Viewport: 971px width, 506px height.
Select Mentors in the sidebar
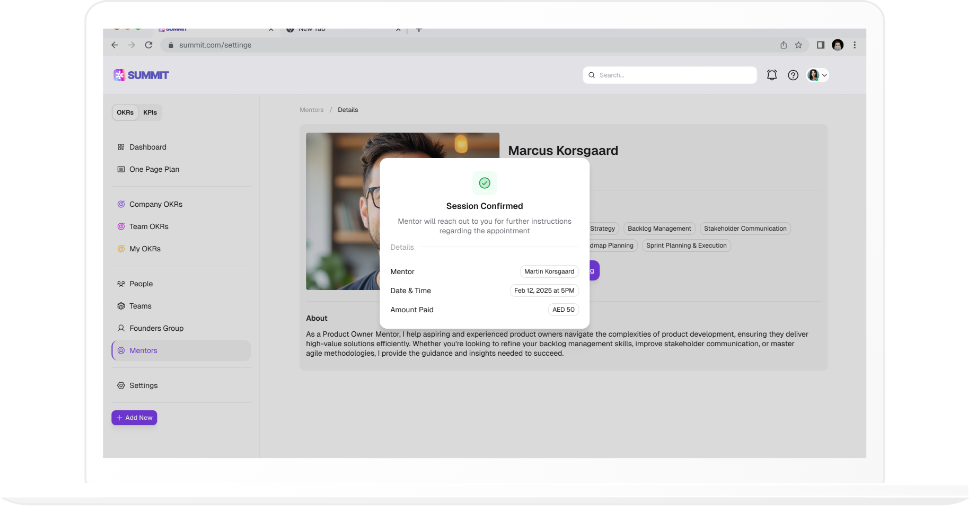[x=181, y=351]
